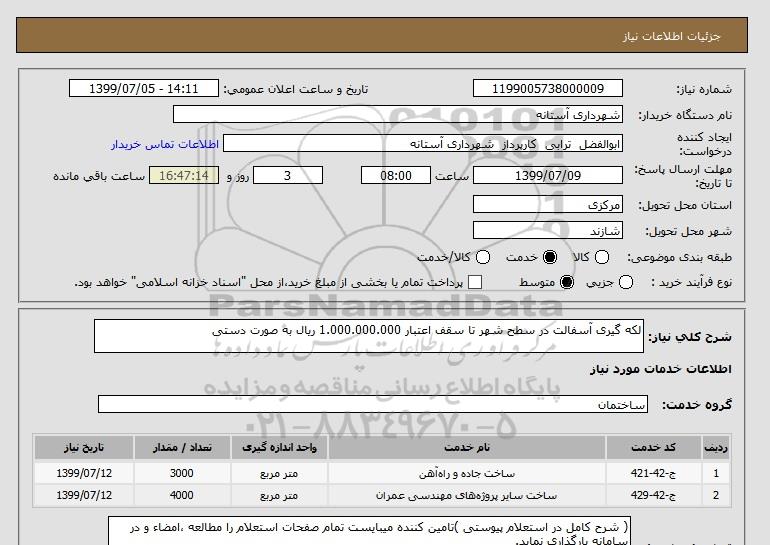The image size is (770, 545).
Task: Click the quantity cell 4000
Action: coord(182,495)
